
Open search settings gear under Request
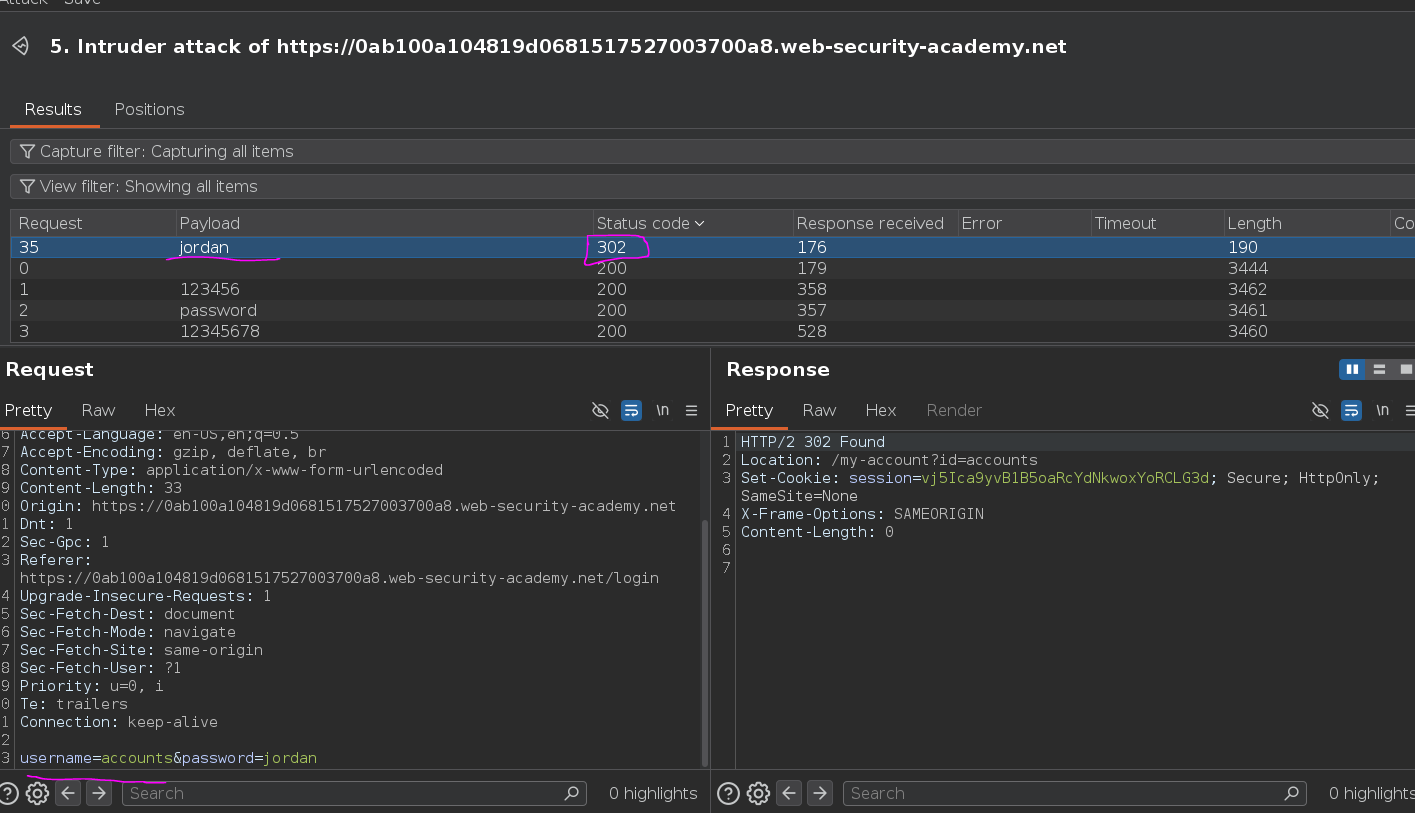pyautogui.click(x=37, y=793)
